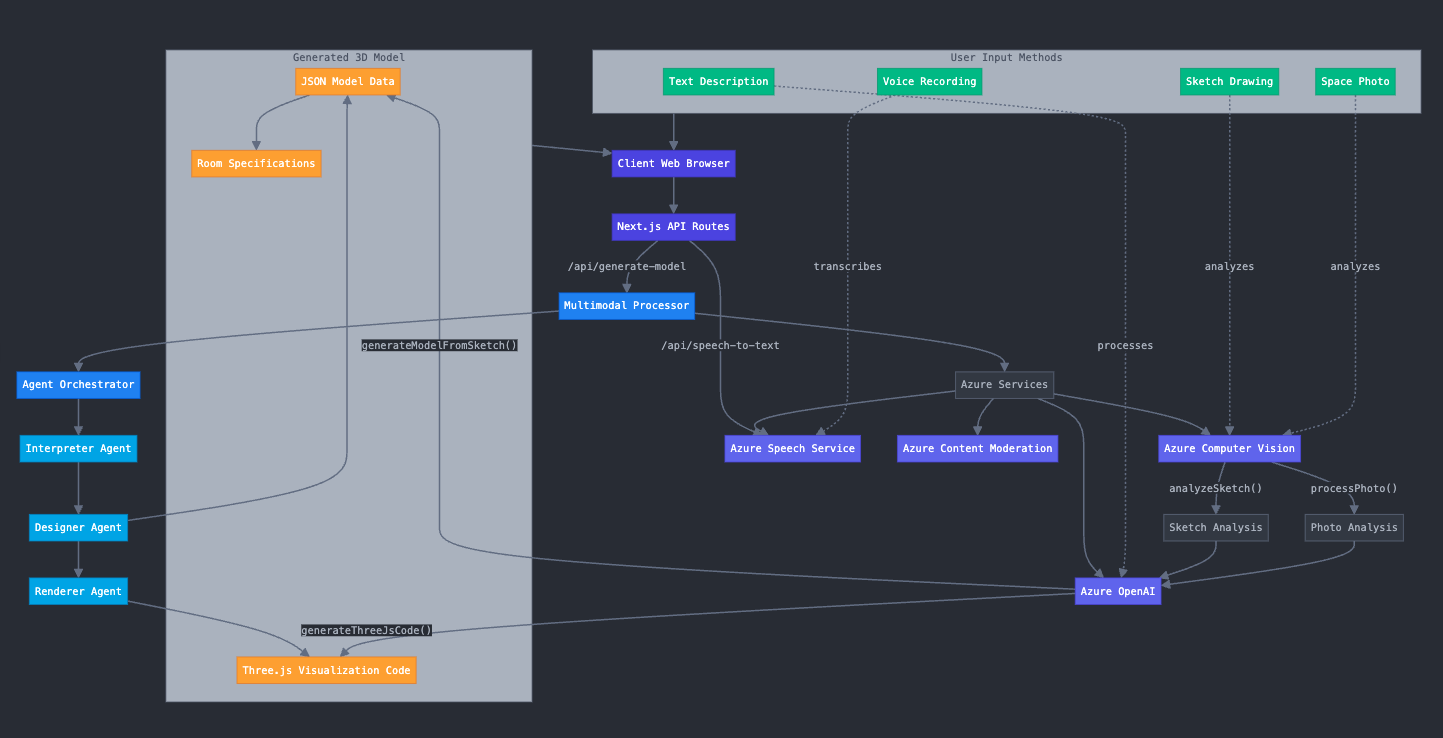Click the Generated 3D Model group title

pyautogui.click(x=348, y=57)
